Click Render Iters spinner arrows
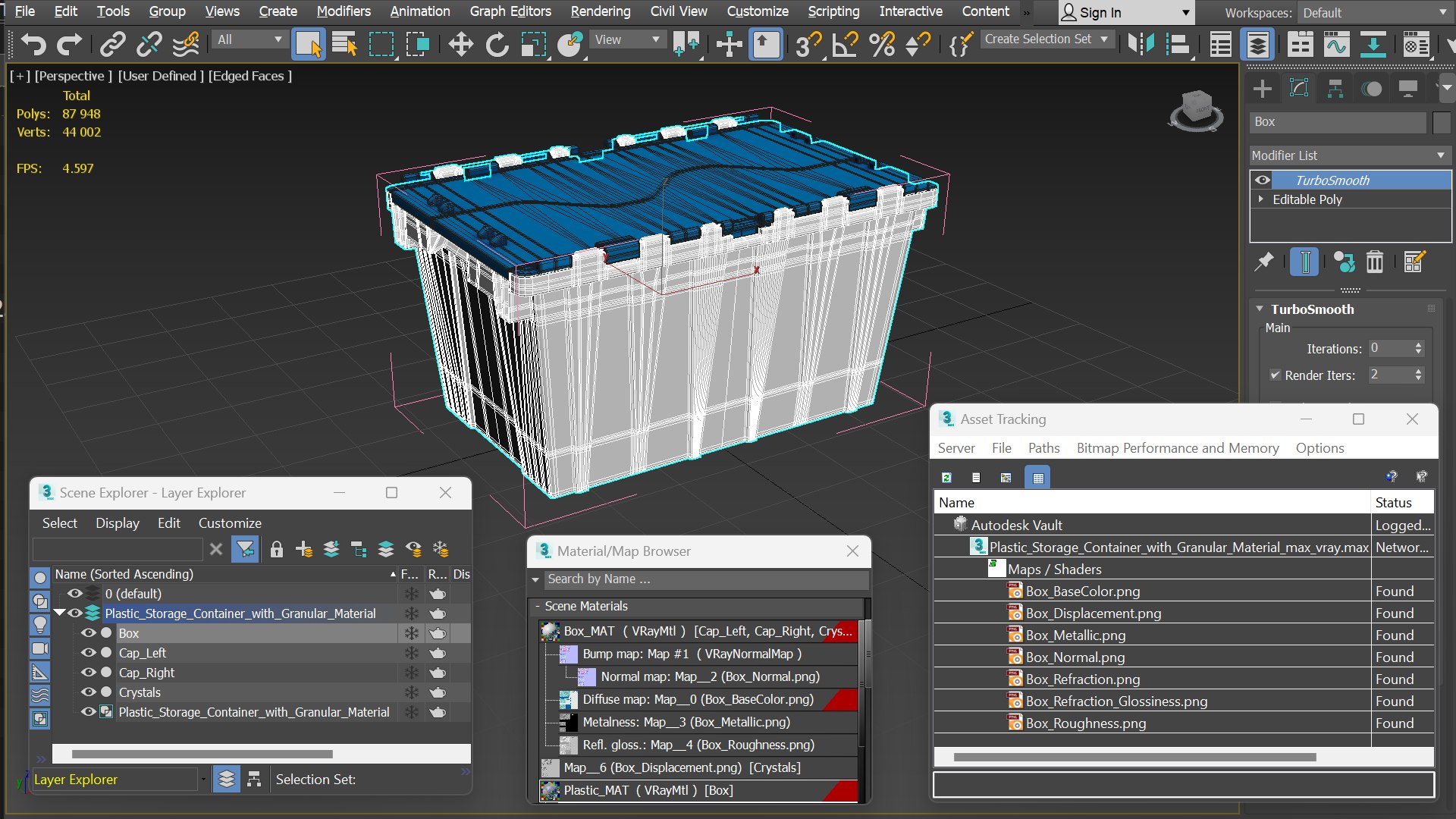Screen dimensions: 1456x819 point(1418,375)
